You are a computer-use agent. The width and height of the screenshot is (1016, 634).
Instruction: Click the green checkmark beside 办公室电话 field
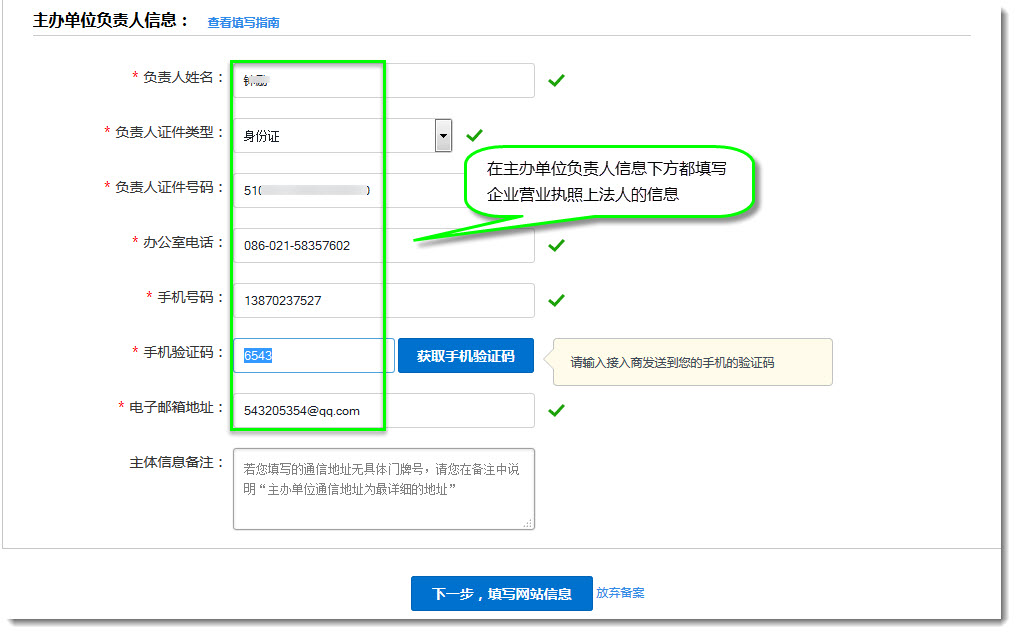(556, 245)
